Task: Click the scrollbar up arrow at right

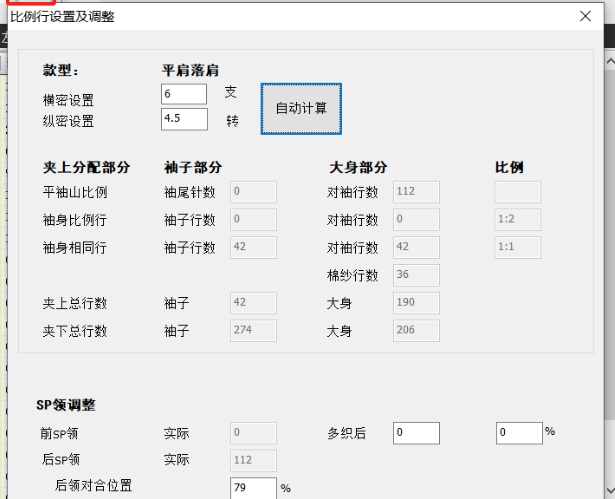Action: (610, 62)
